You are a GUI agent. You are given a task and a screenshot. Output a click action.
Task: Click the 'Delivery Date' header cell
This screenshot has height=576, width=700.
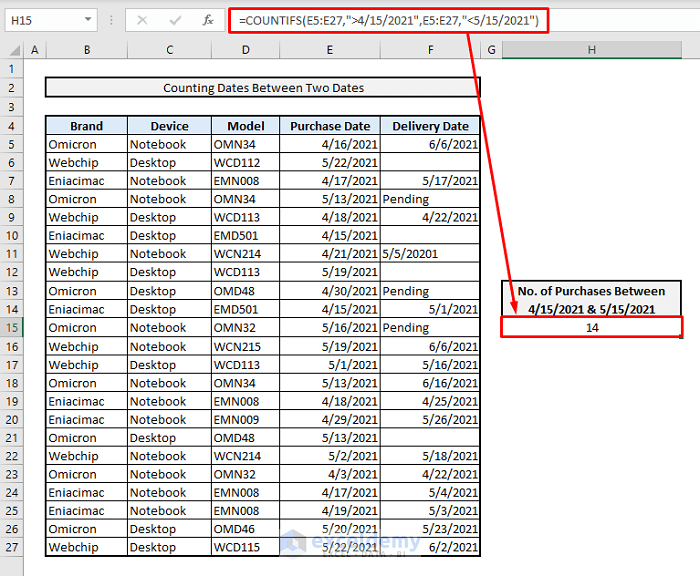point(430,126)
